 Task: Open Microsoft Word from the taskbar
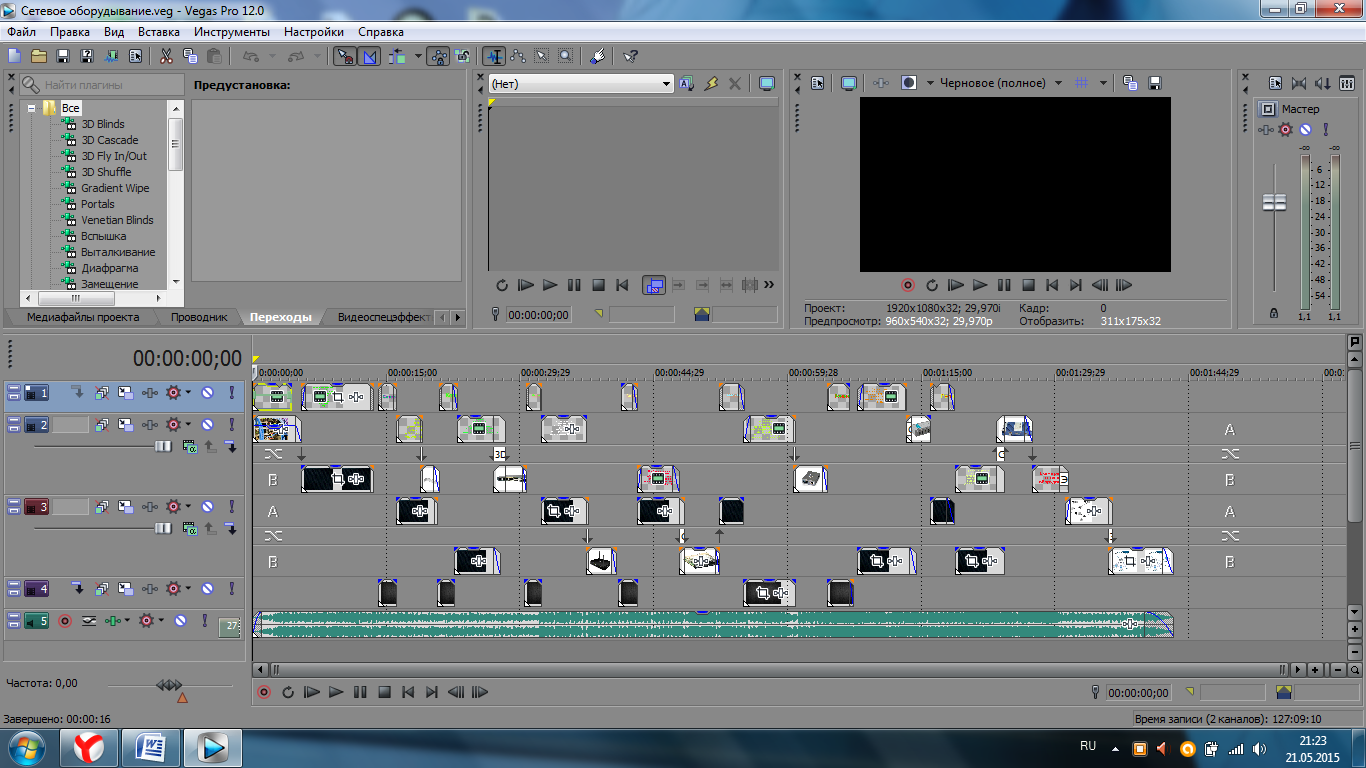pos(152,747)
